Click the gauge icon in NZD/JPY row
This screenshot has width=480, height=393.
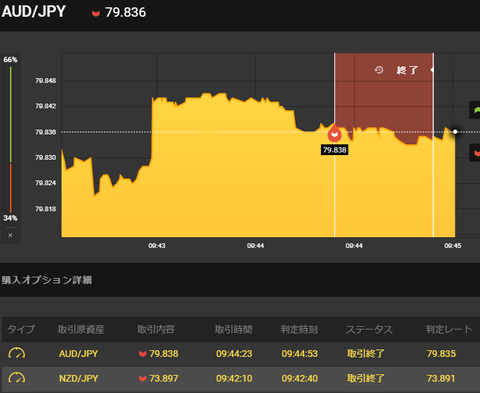pos(17,378)
